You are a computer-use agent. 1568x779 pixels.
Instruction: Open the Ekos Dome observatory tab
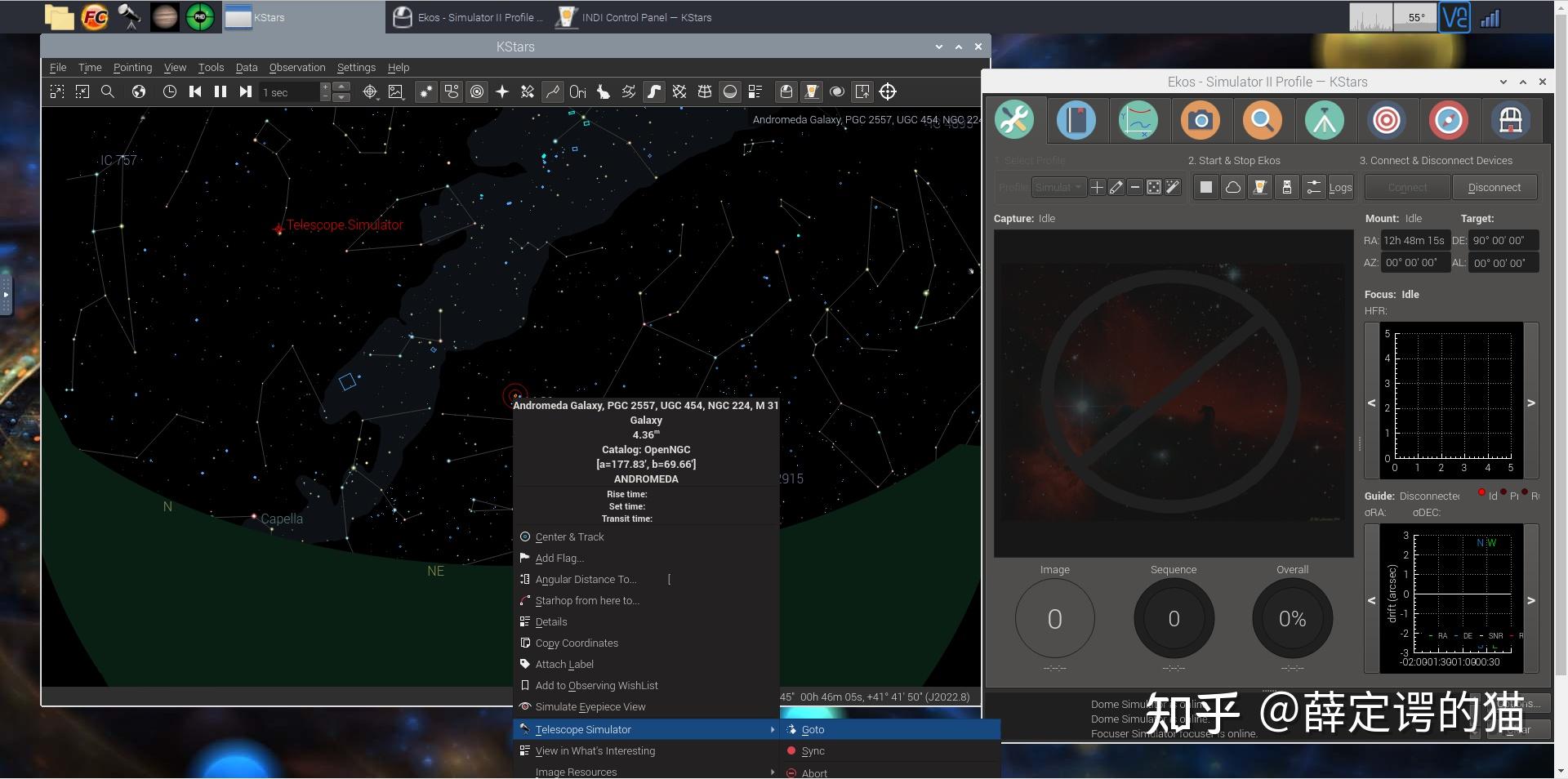point(1510,121)
